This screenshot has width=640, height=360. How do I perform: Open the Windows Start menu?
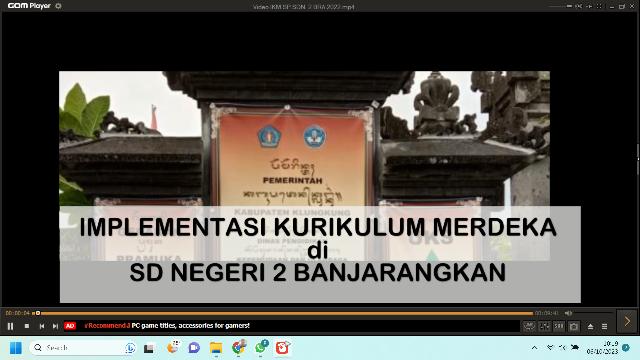coord(16,348)
